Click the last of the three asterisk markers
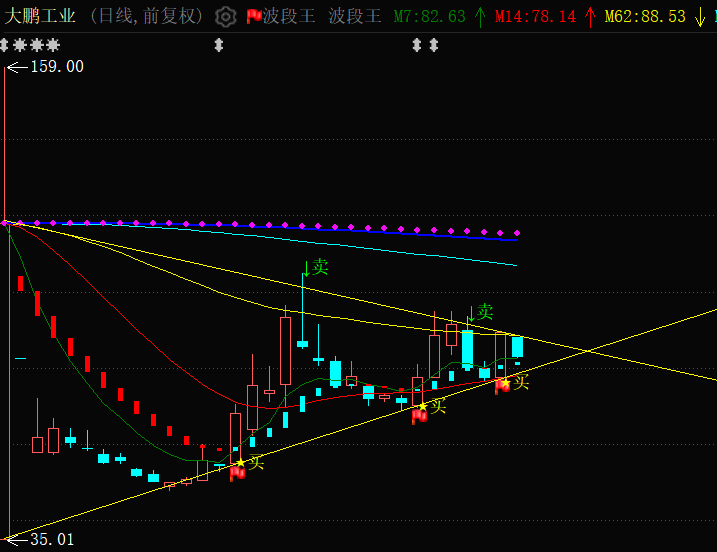Screen dimensions: 717x552 pos(53,45)
